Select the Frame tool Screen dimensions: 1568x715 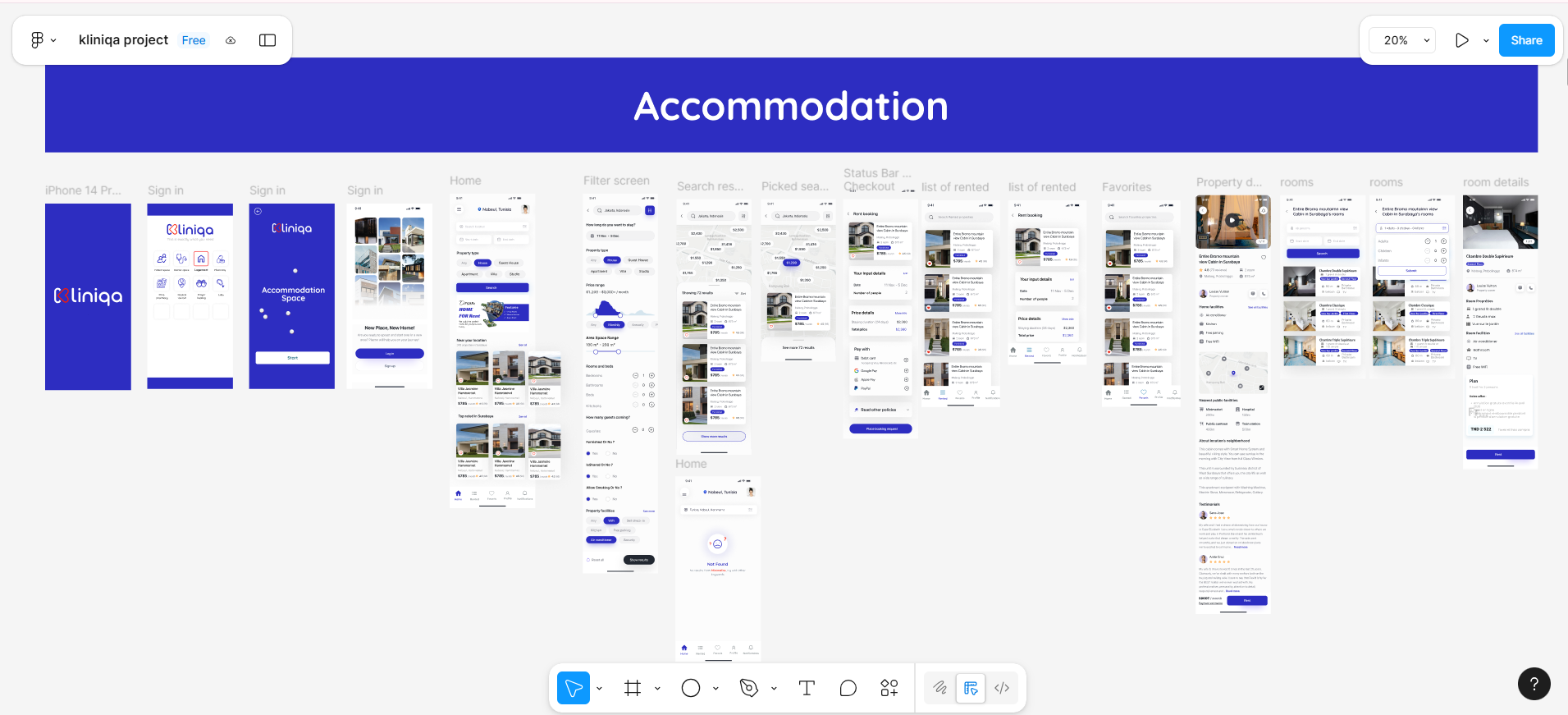633,688
